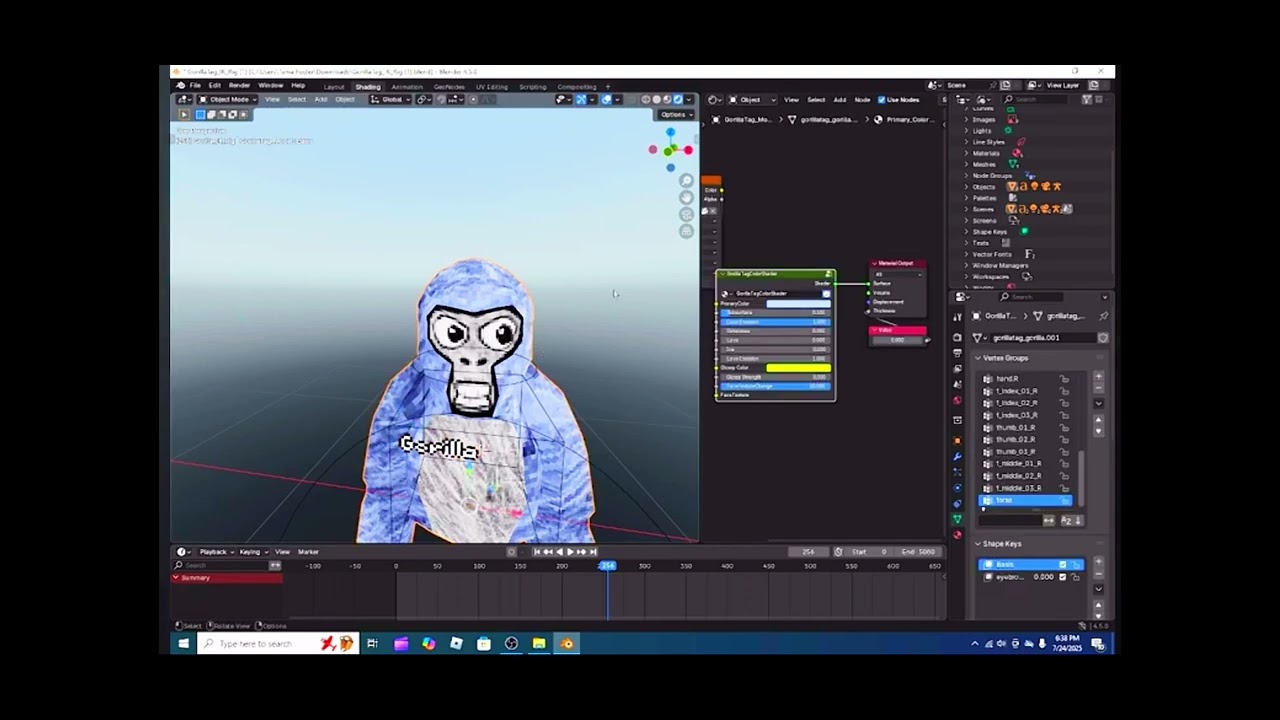Open the Windows Start menu

[x=184, y=644]
